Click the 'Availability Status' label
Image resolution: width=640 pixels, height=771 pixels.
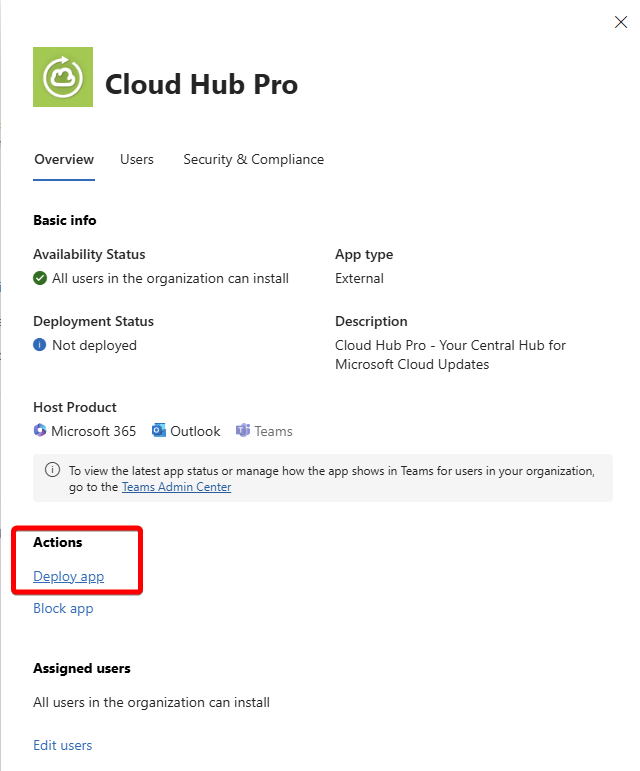89,255
